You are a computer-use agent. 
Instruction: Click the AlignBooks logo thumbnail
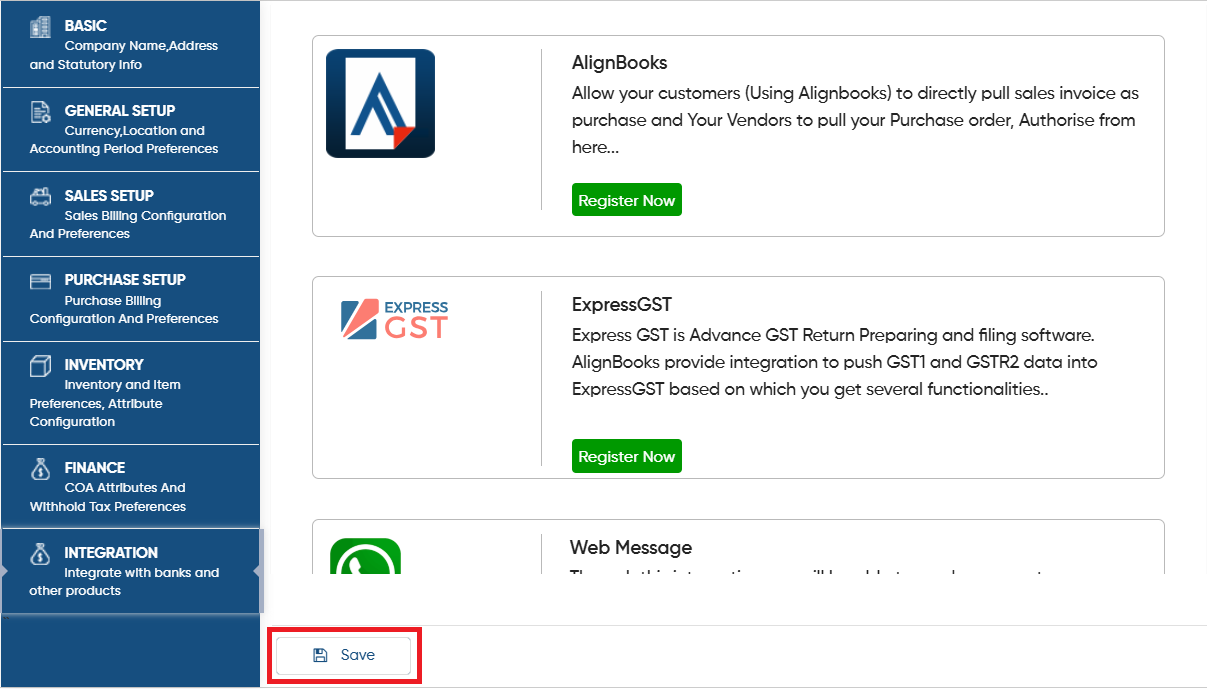pos(380,104)
